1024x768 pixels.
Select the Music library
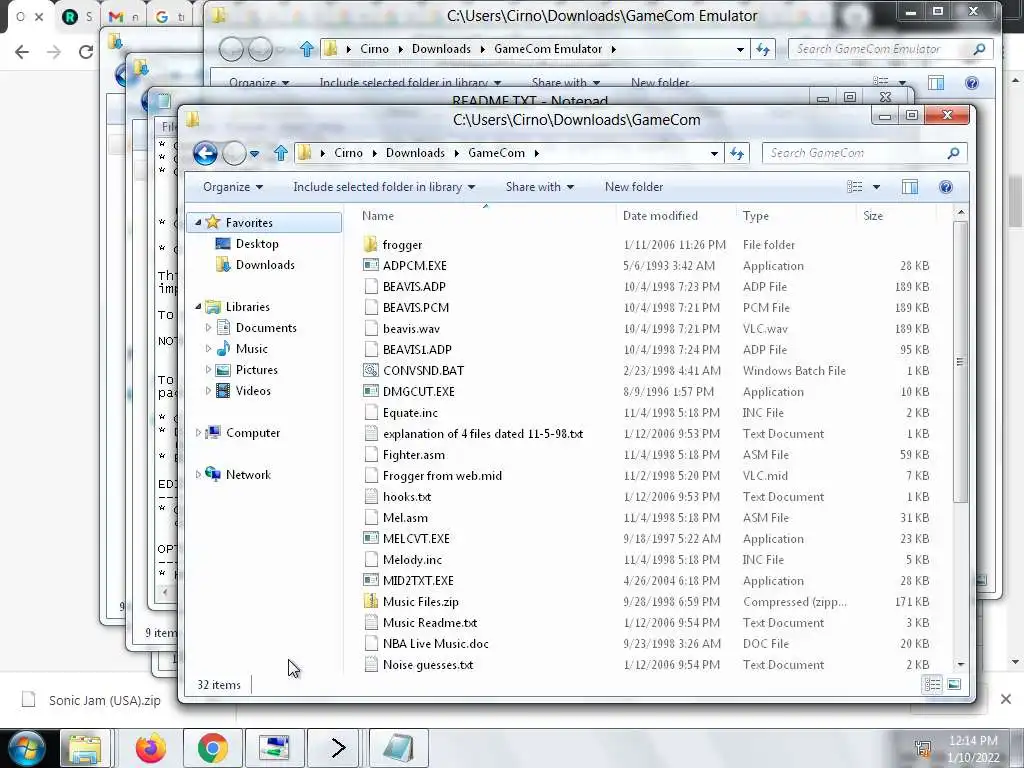[x=251, y=349]
